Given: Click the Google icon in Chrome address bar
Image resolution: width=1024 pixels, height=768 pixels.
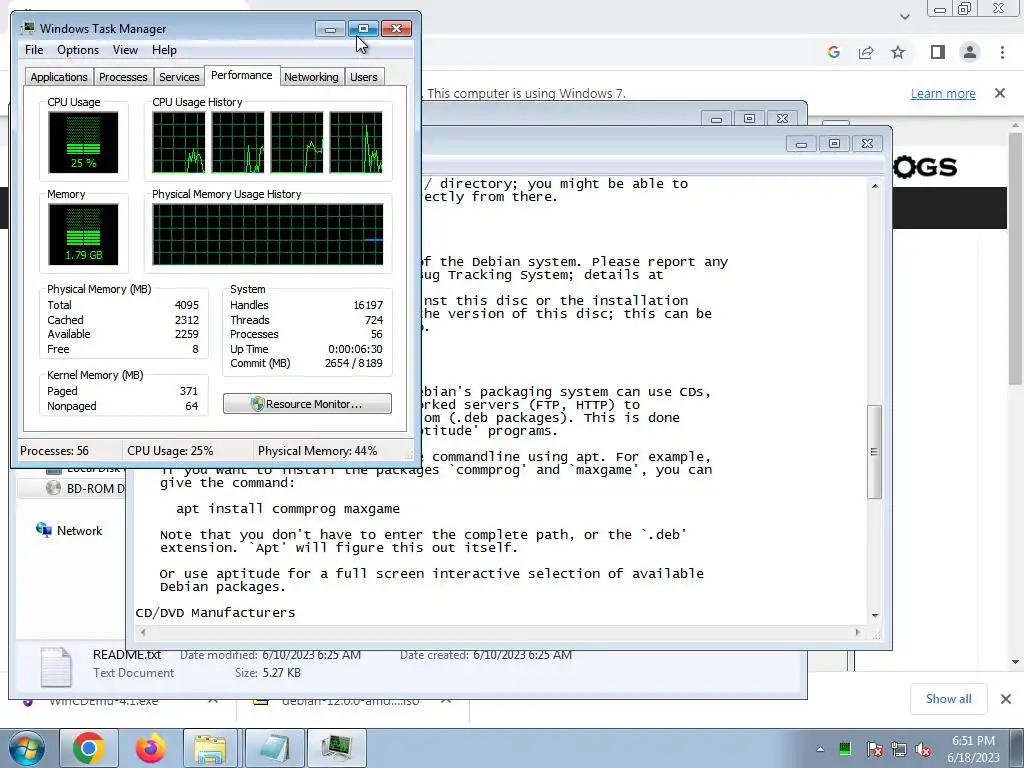Looking at the screenshot, I should pyautogui.click(x=834, y=52).
